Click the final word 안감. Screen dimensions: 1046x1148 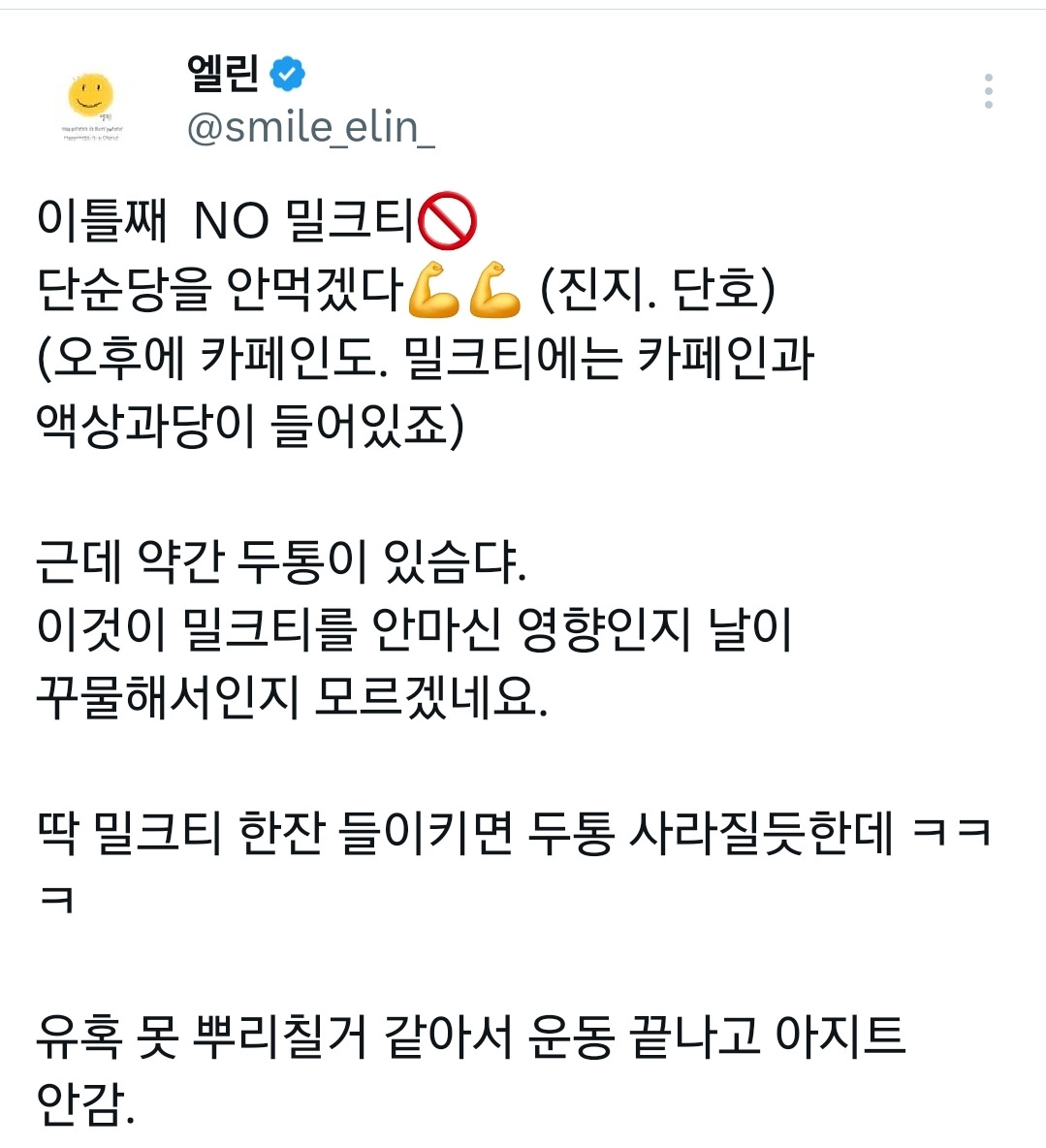85,1104
